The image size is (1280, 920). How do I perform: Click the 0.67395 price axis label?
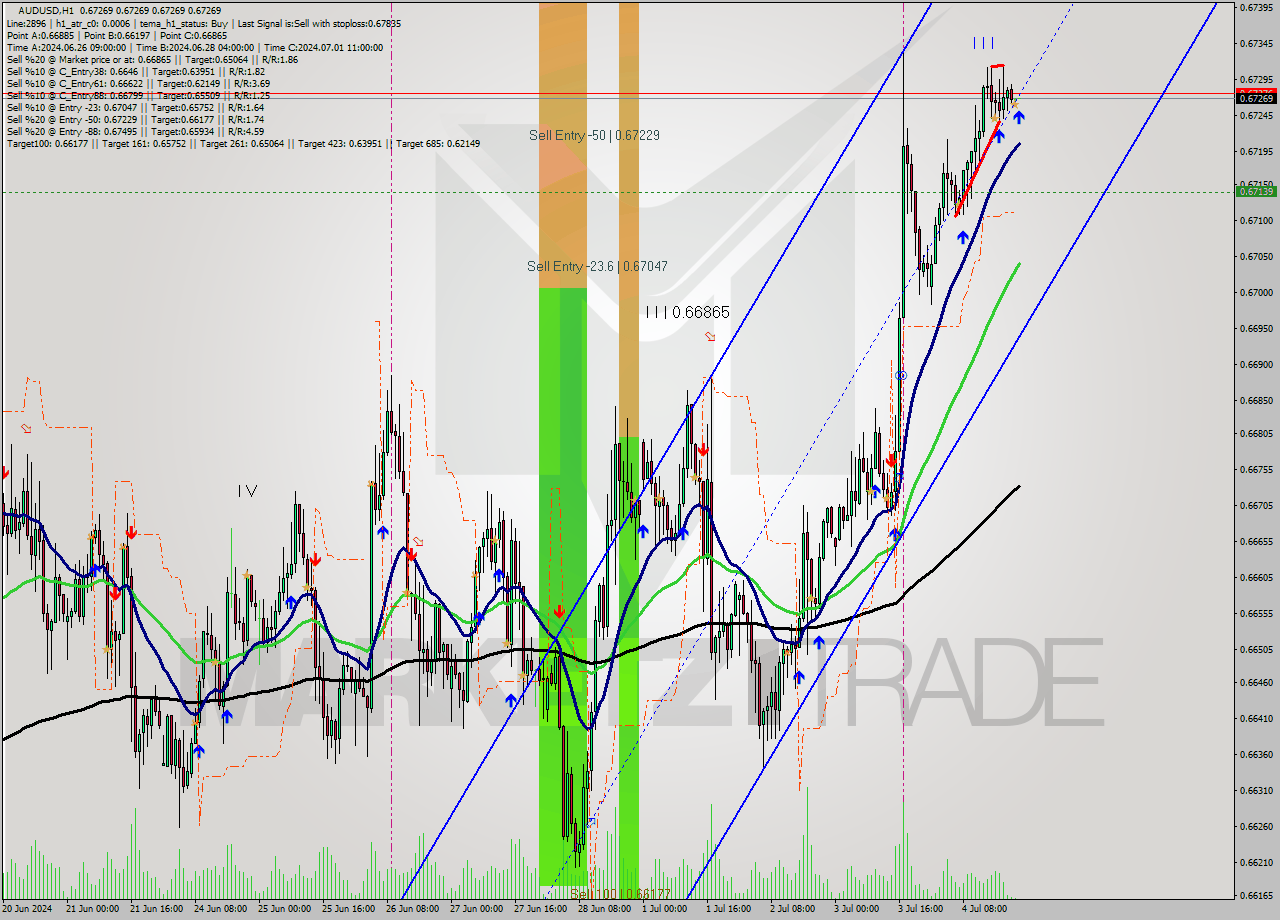(1256, 7)
